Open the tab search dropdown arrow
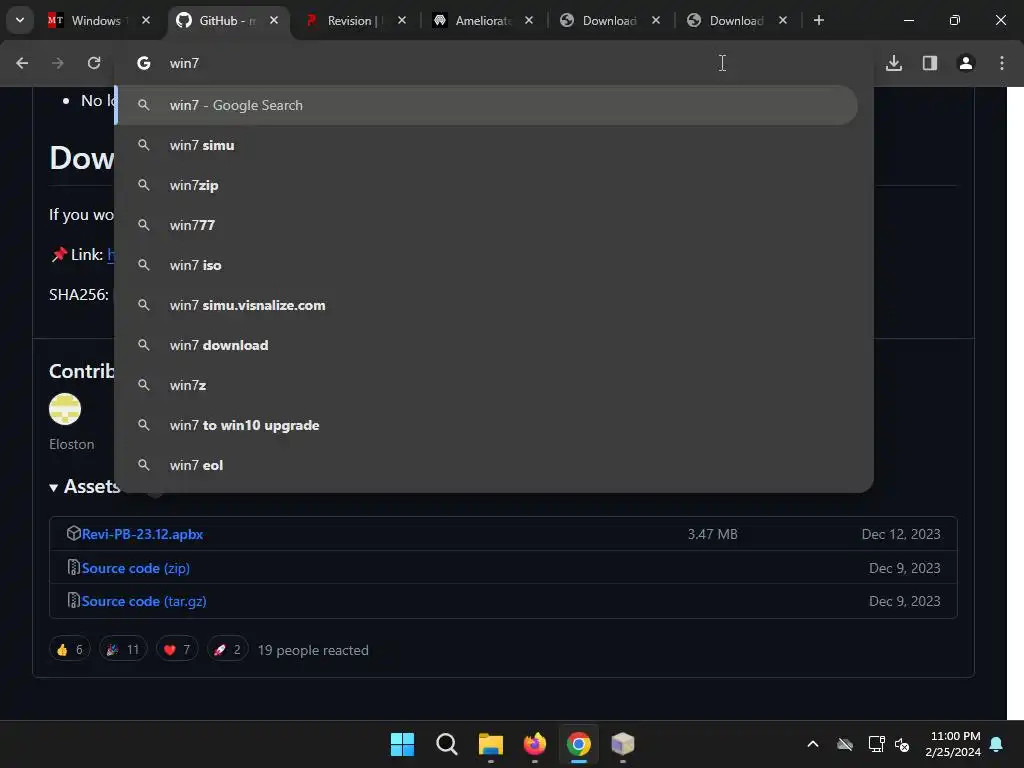1024x768 pixels. (20, 20)
